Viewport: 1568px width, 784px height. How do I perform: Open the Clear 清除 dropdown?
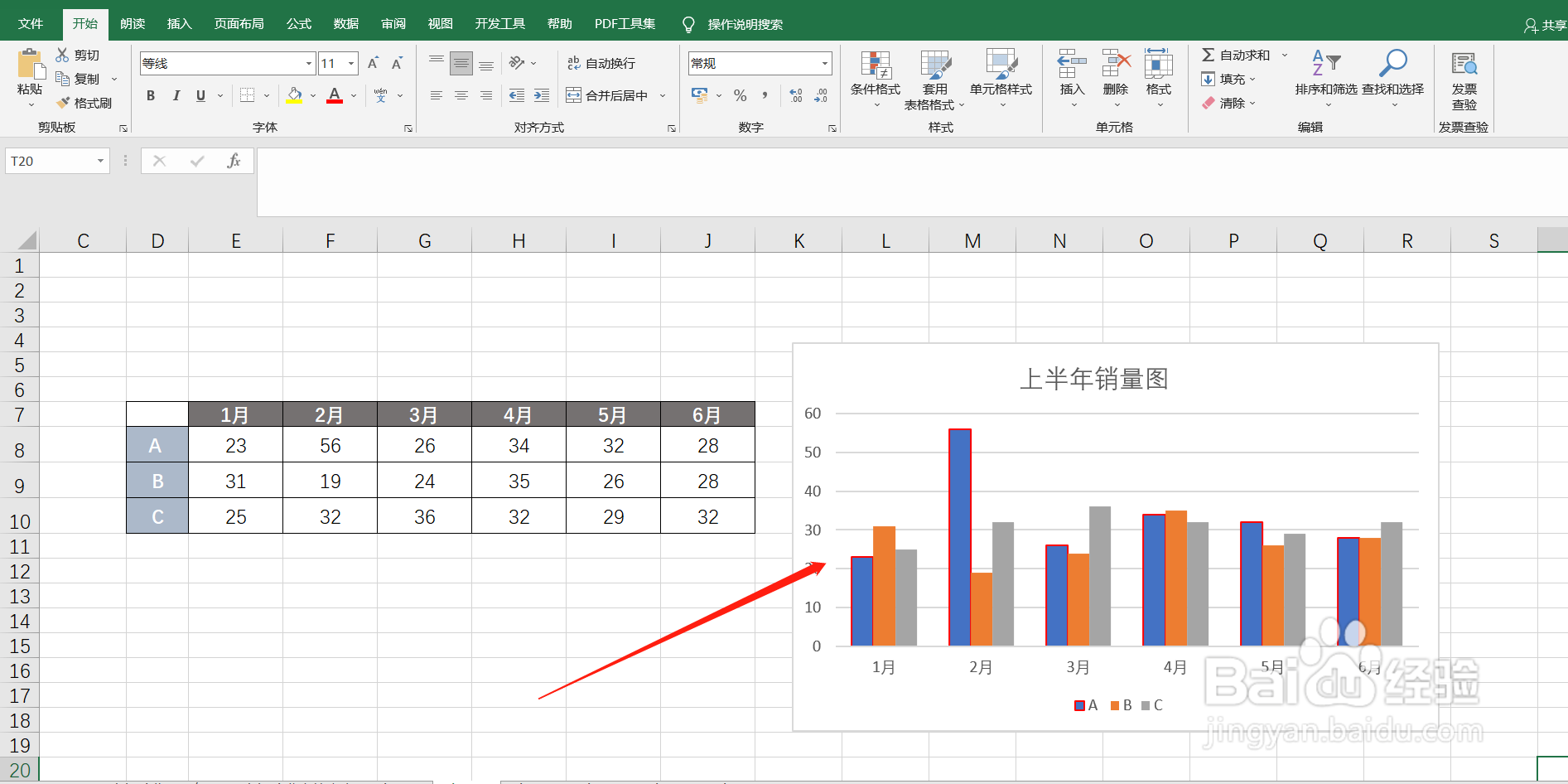(x=1229, y=103)
